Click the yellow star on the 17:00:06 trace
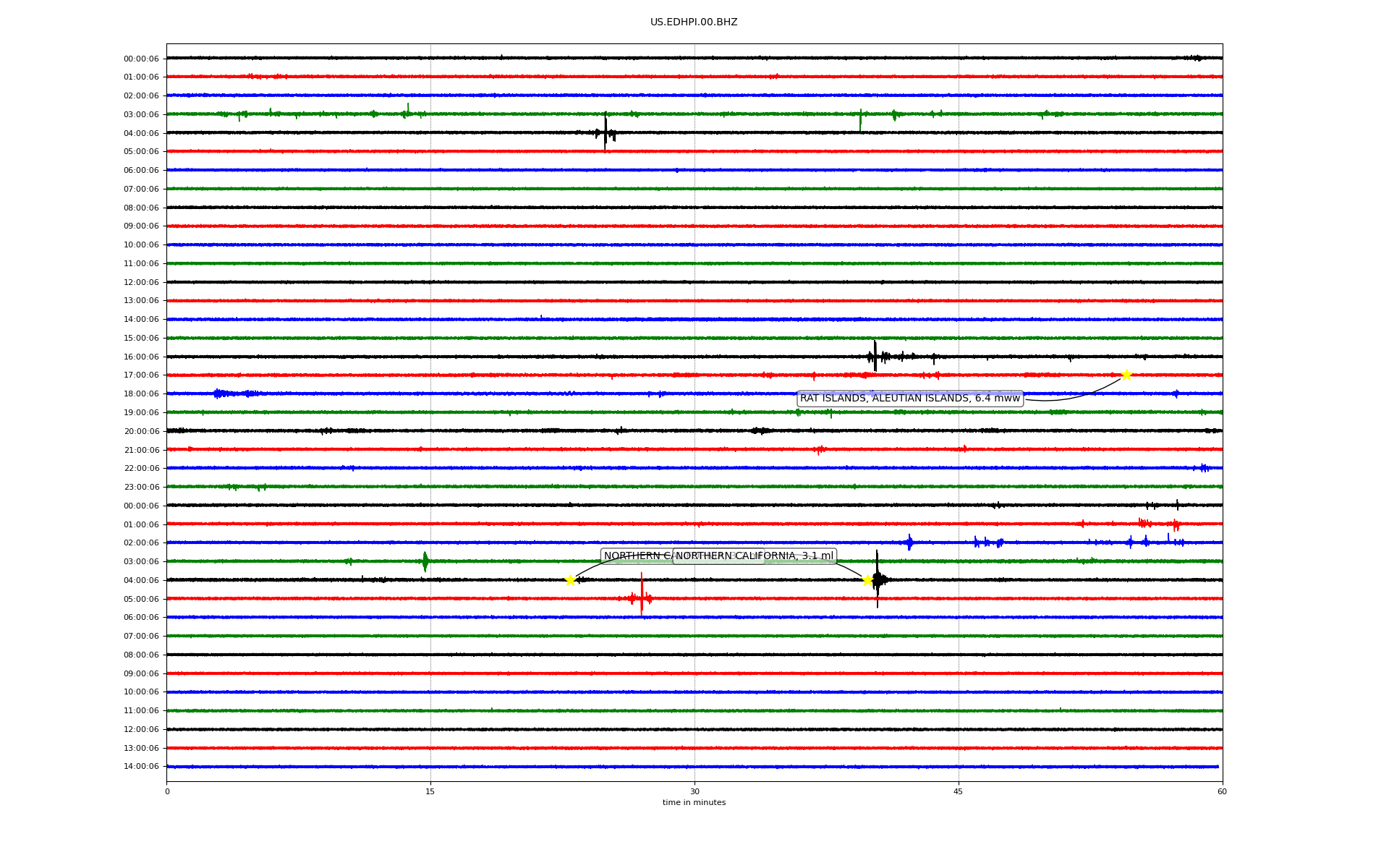Viewport: 1389px width, 868px height. [x=1126, y=375]
